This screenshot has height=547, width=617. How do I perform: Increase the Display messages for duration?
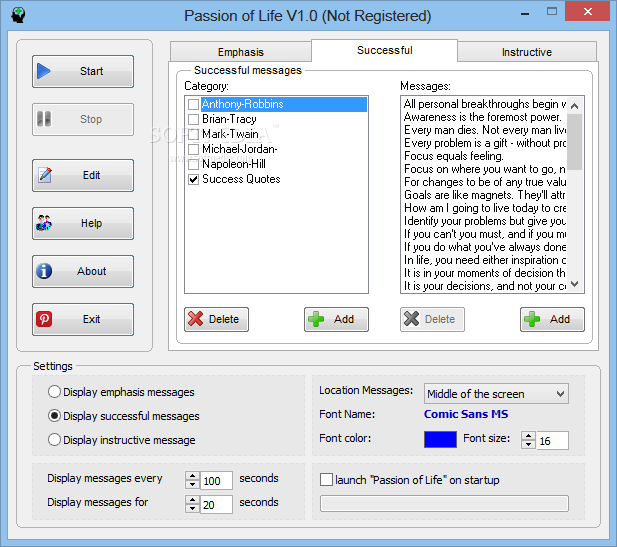192,500
